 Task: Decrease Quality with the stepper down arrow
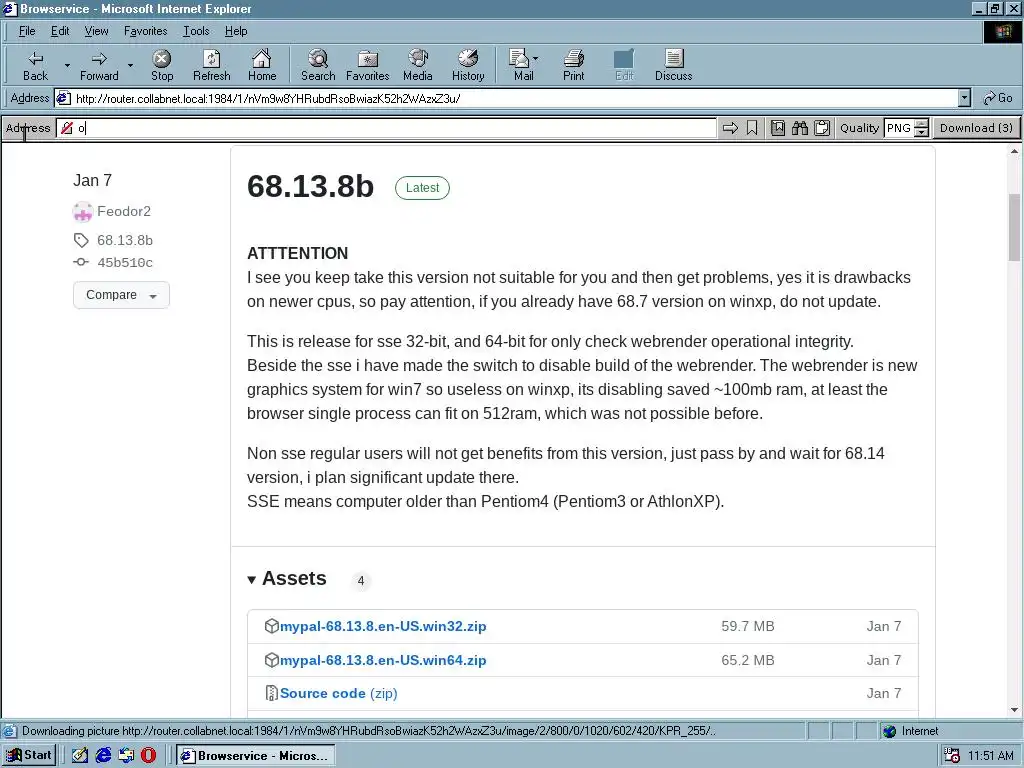(921, 133)
